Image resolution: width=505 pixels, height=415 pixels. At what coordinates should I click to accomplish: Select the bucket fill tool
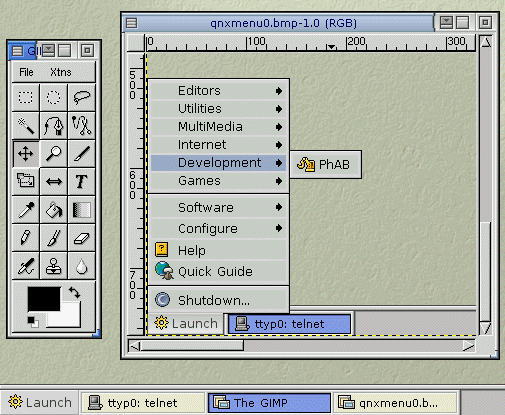(x=53, y=210)
